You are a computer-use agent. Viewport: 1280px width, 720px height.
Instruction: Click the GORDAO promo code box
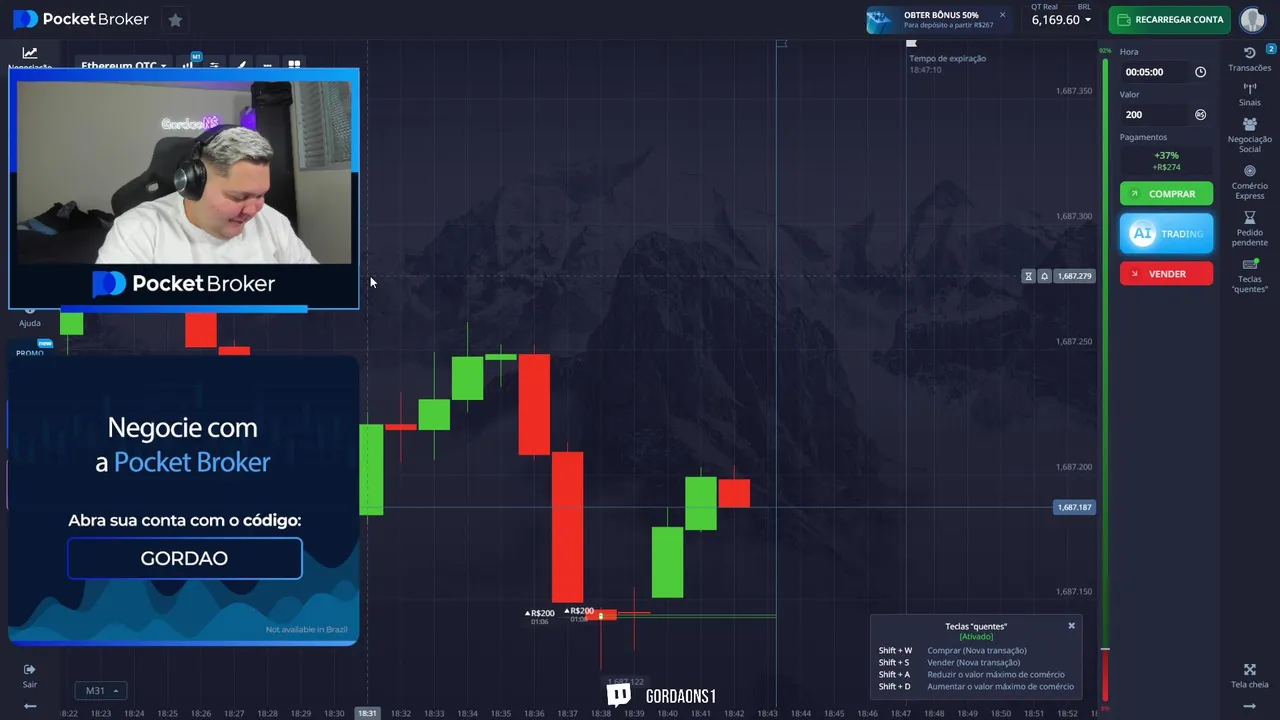coord(184,558)
